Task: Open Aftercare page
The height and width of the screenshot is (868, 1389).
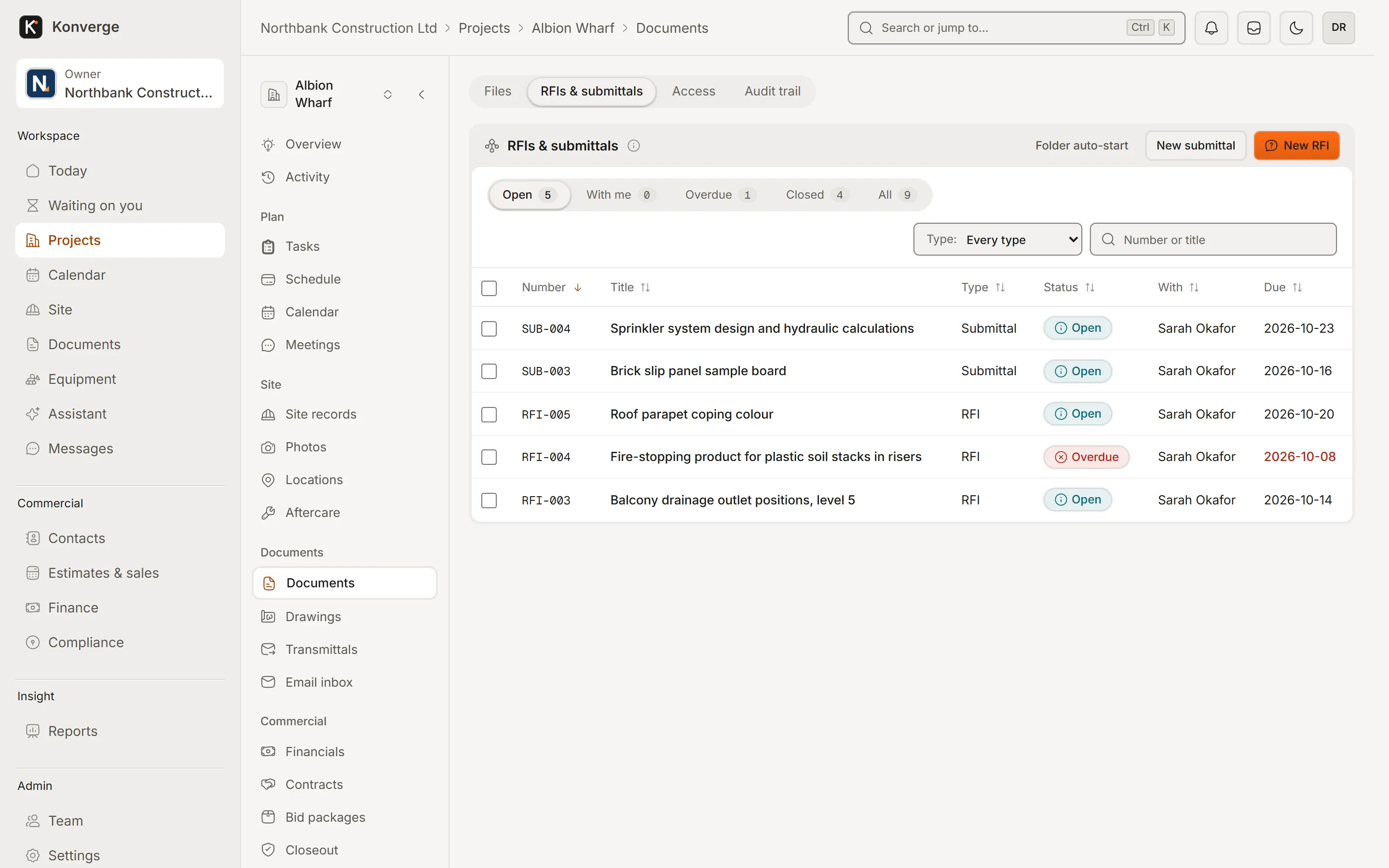Action: (344, 513)
